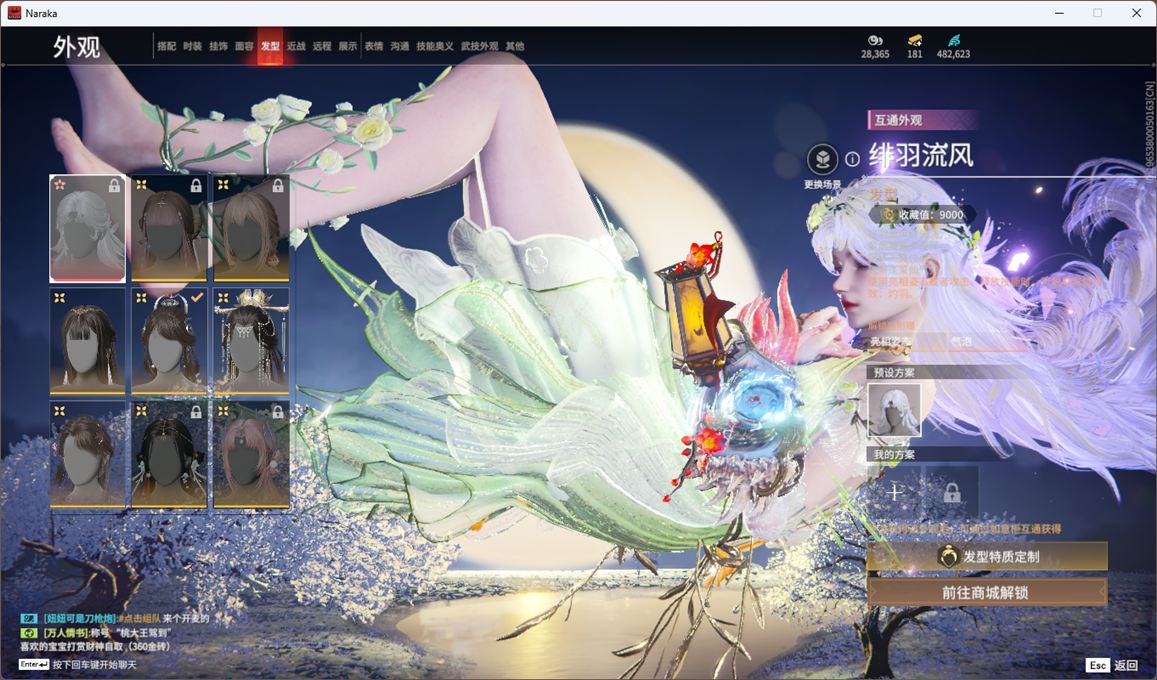1157x680 pixels.
Task: Click the 发型特质定制 button
Action: tap(987, 556)
